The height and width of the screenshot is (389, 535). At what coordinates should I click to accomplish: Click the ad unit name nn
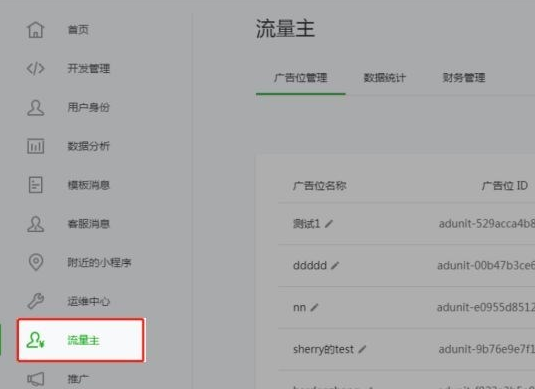[300, 307]
